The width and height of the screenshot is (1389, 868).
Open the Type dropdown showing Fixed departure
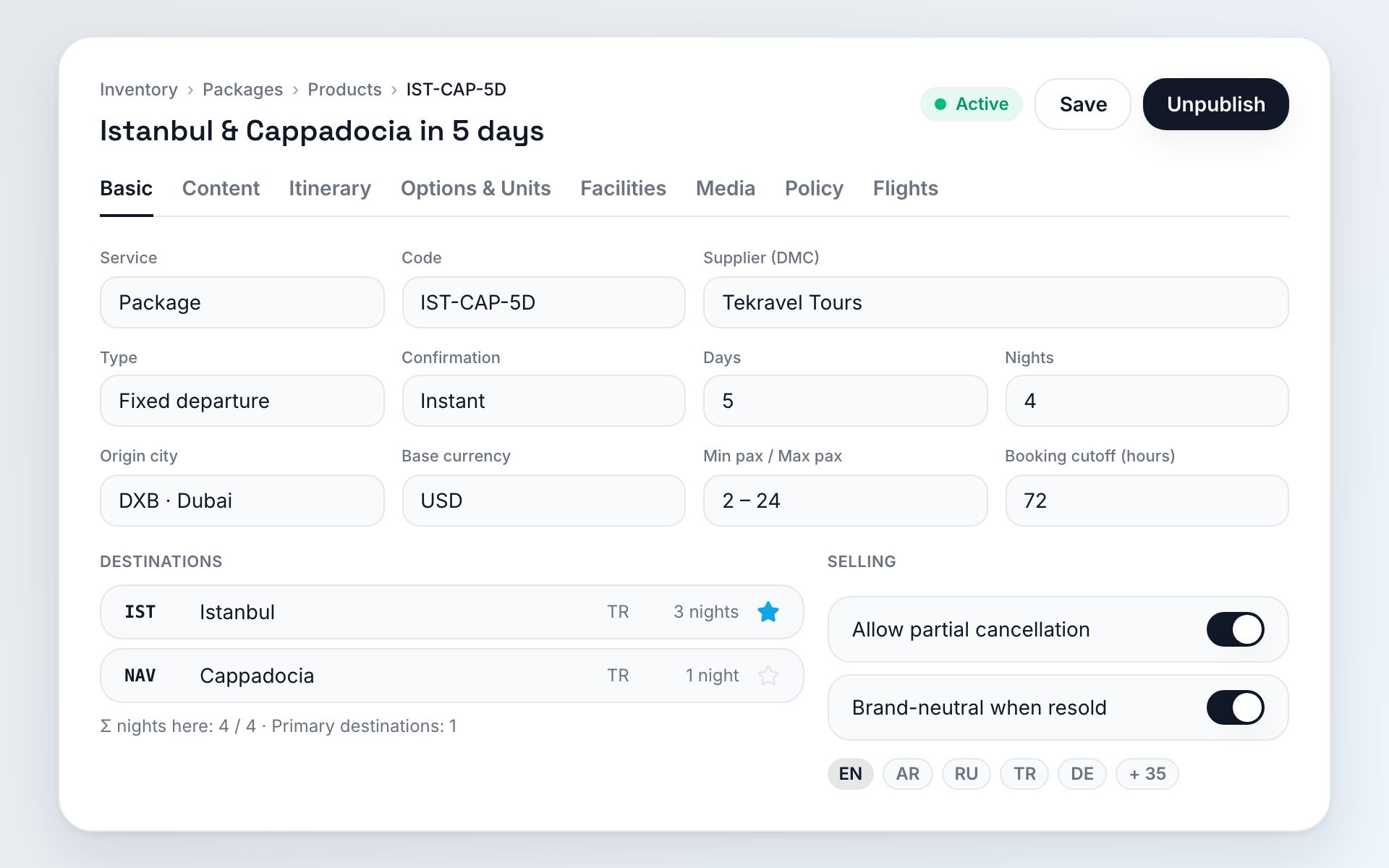242,401
